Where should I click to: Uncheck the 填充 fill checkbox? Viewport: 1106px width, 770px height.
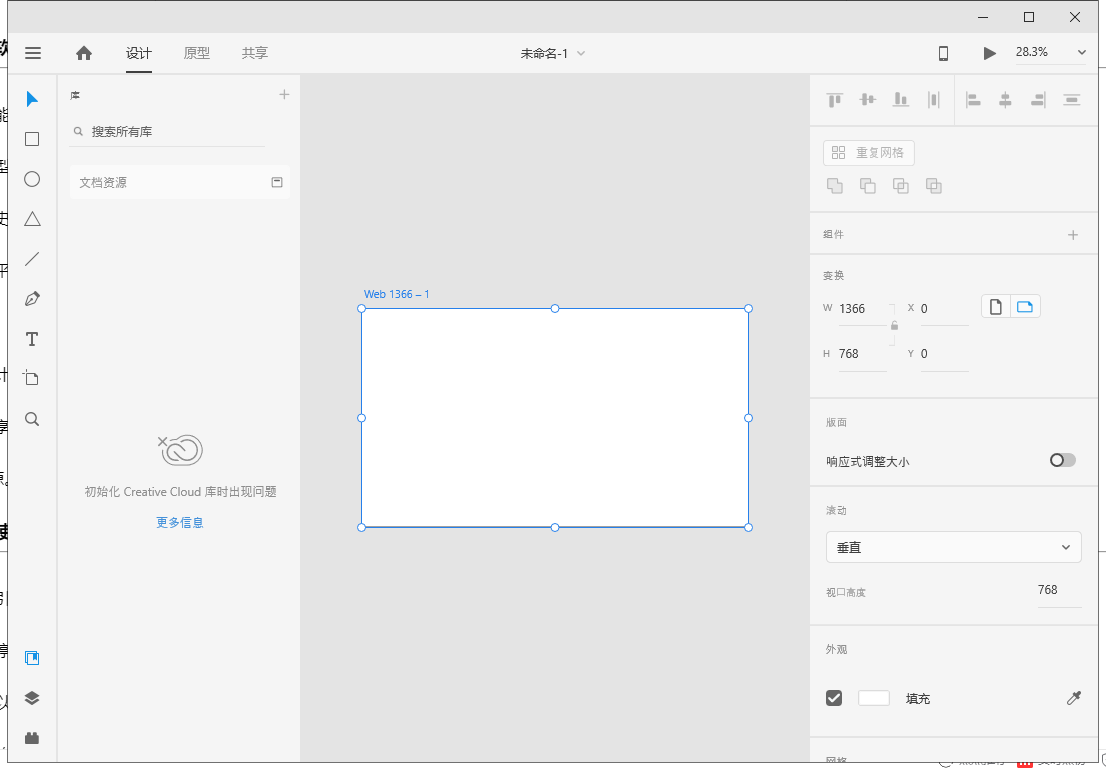(x=834, y=698)
